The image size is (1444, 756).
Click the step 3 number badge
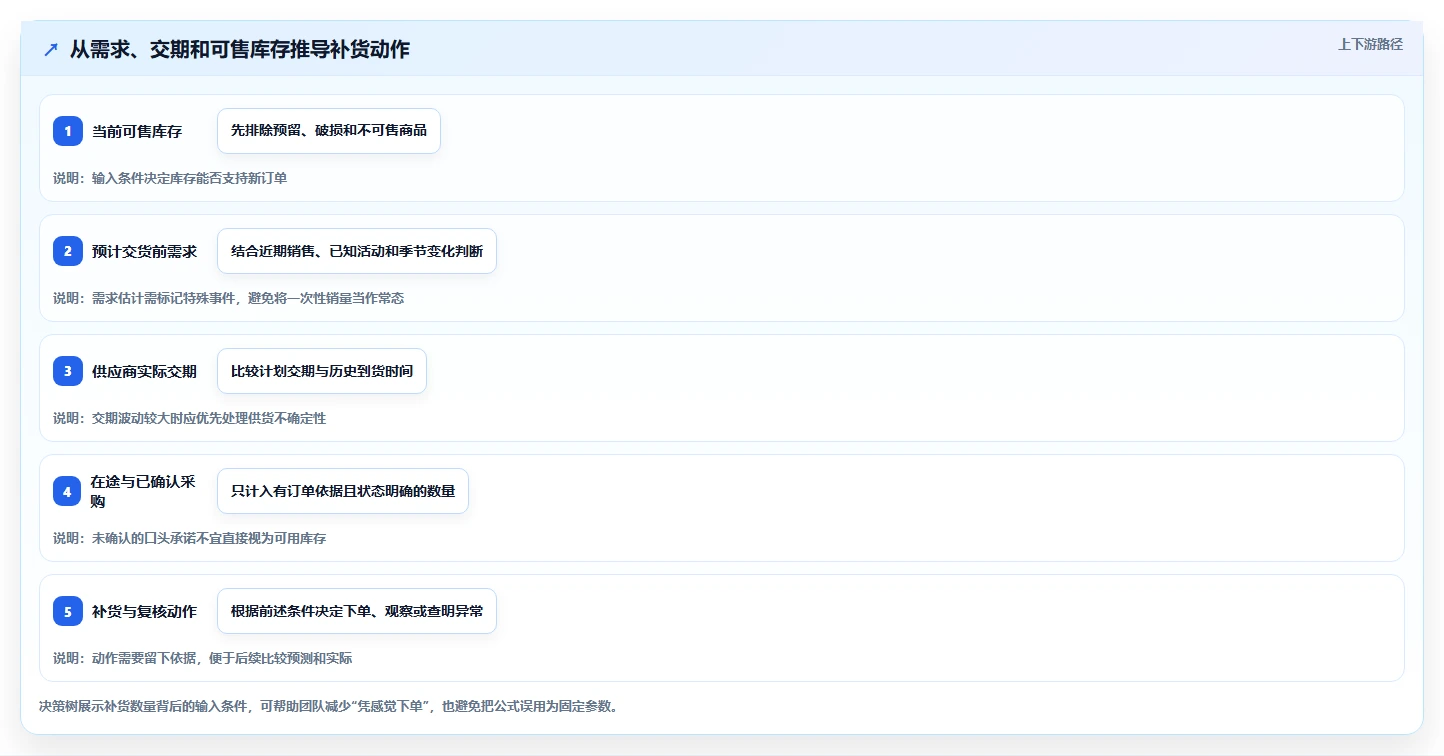68,371
